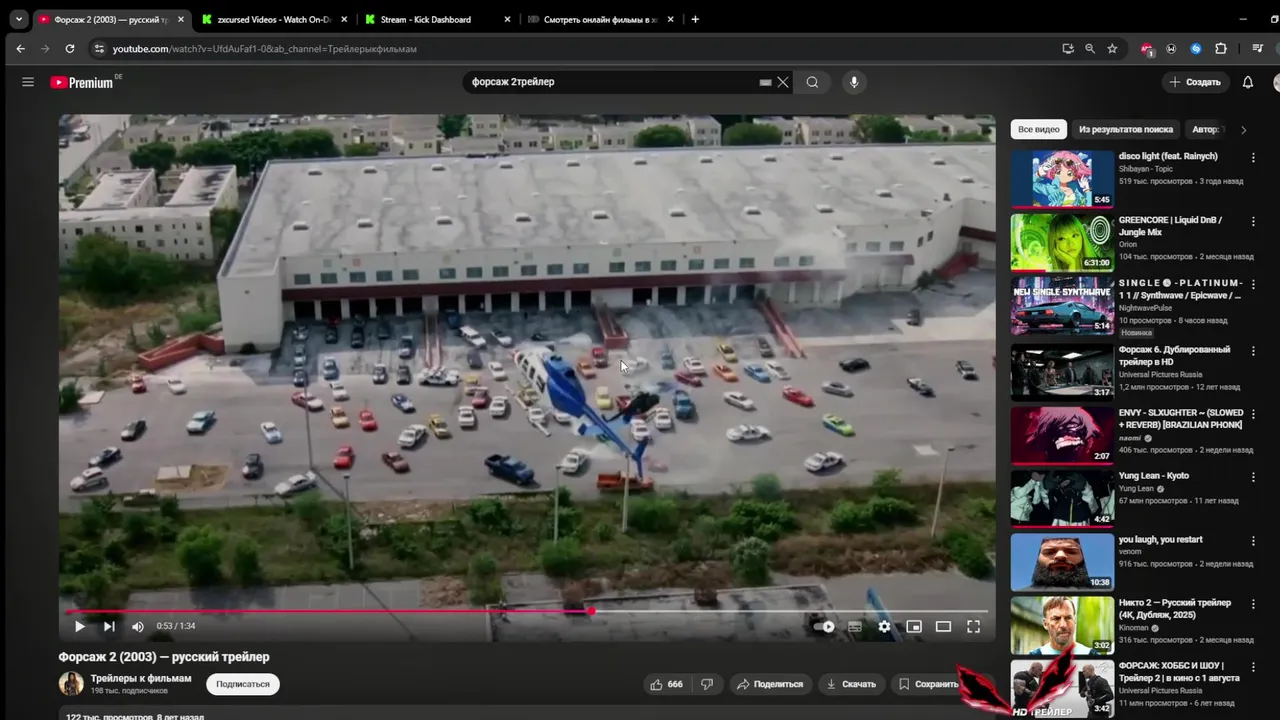This screenshot has height=720, width=1280.
Task: Open the channel avatar picture
Action: (71, 684)
